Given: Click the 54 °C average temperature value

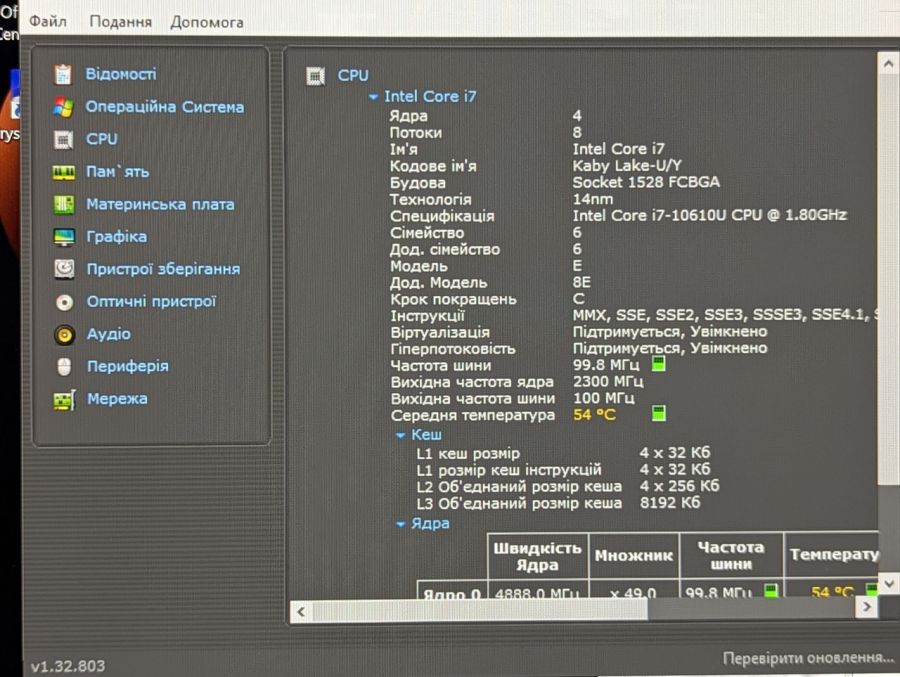Looking at the screenshot, I should [x=594, y=415].
